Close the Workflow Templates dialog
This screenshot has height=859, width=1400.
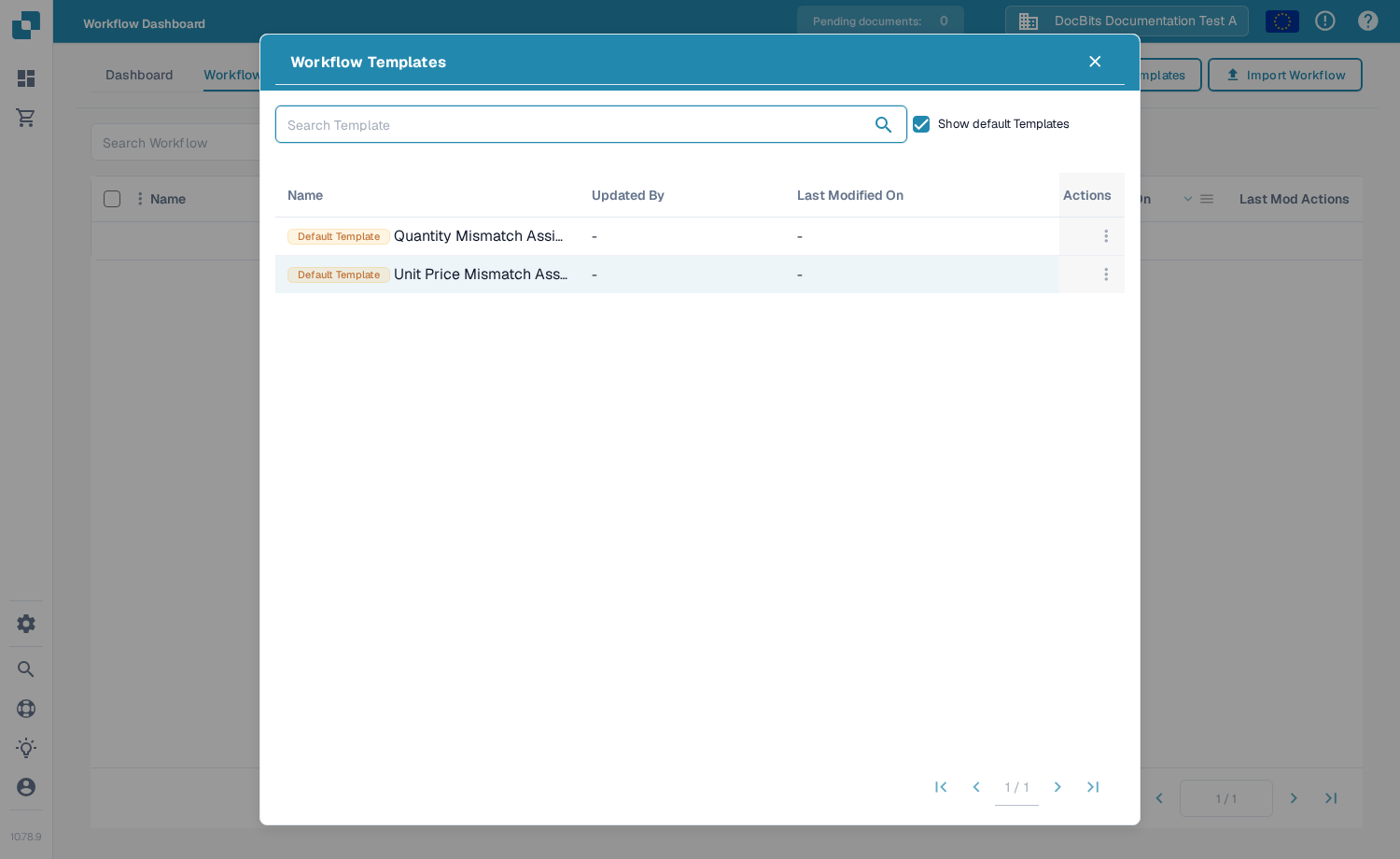coord(1095,62)
